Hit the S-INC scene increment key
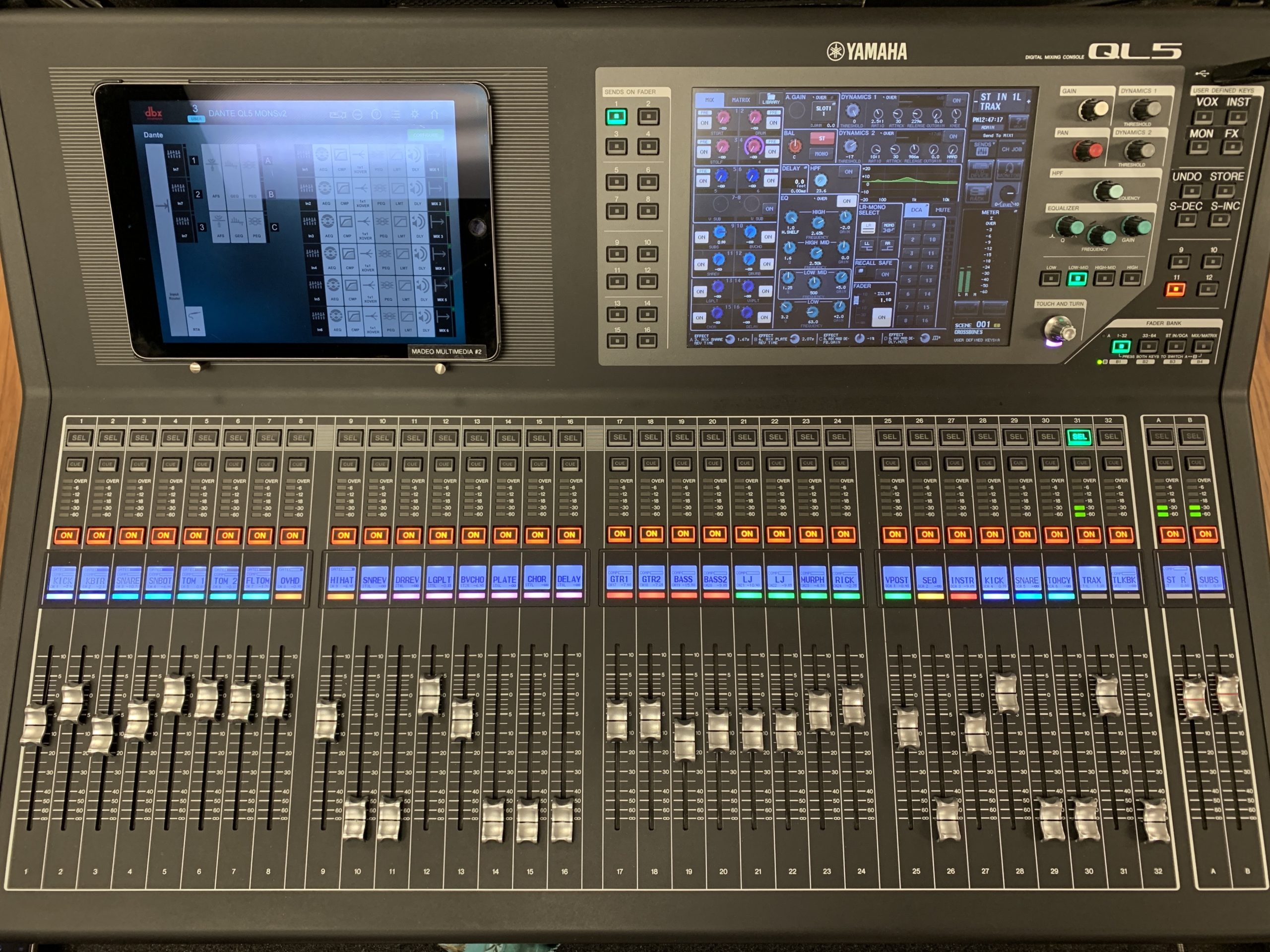Screen dimensions: 1270x952 (x=1219, y=220)
